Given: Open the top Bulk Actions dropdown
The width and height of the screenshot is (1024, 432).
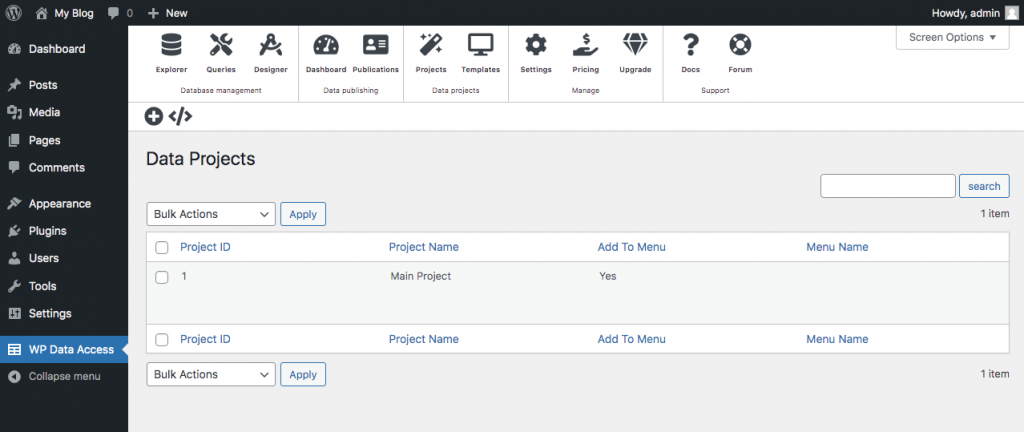Looking at the screenshot, I should point(211,214).
